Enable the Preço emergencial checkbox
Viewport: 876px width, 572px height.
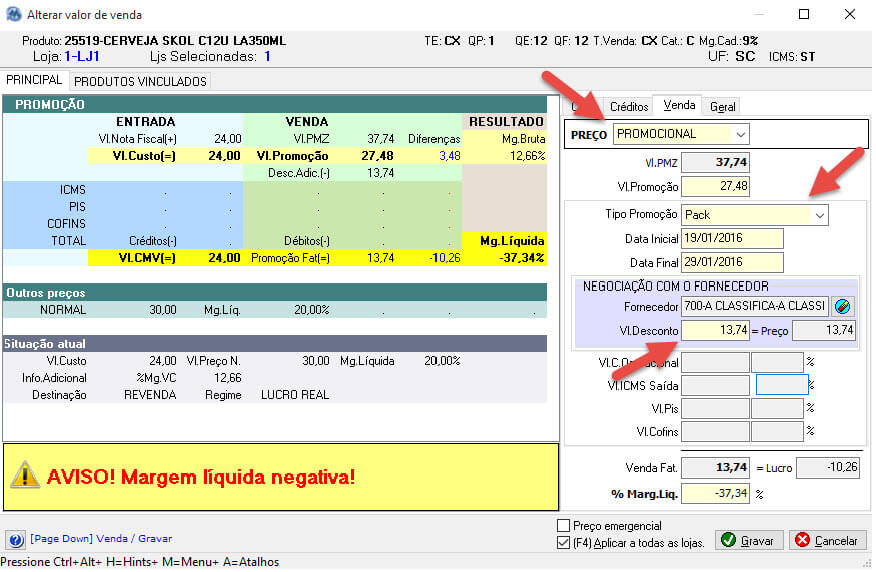(564, 526)
